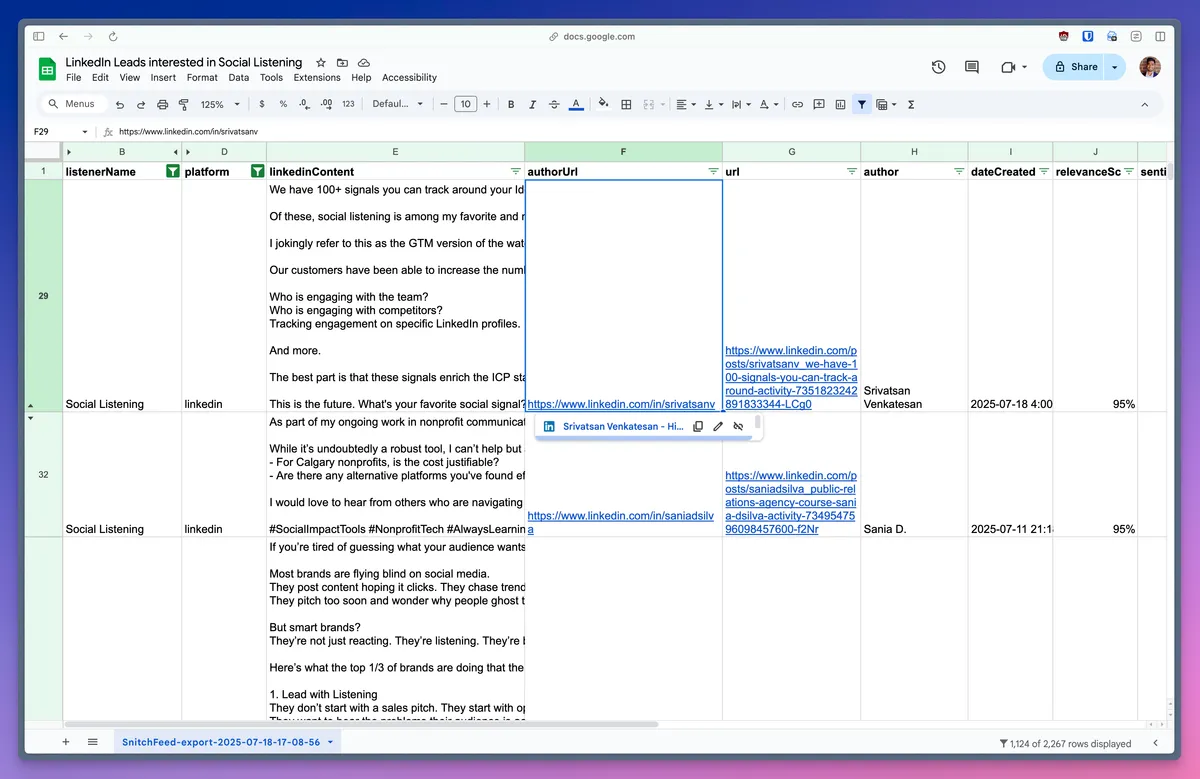Viewport: 1200px width, 779px height.
Task: Click the Share button
Action: [1074, 67]
